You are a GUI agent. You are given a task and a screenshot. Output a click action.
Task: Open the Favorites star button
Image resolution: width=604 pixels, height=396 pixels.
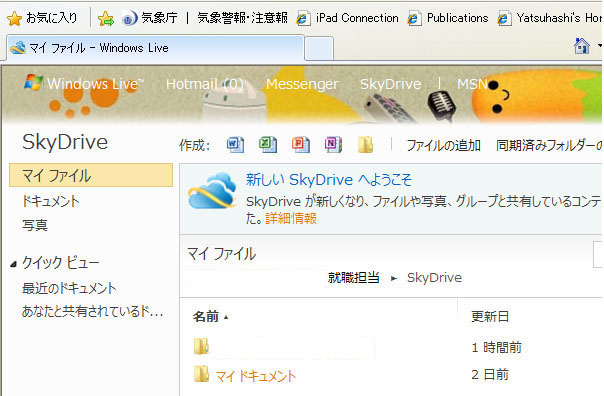42,18
